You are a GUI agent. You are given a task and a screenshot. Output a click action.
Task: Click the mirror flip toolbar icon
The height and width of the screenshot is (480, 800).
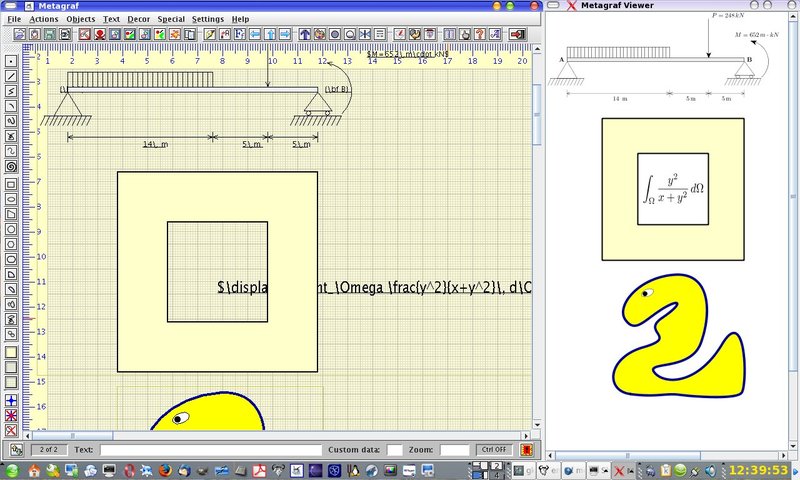(364, 34)
